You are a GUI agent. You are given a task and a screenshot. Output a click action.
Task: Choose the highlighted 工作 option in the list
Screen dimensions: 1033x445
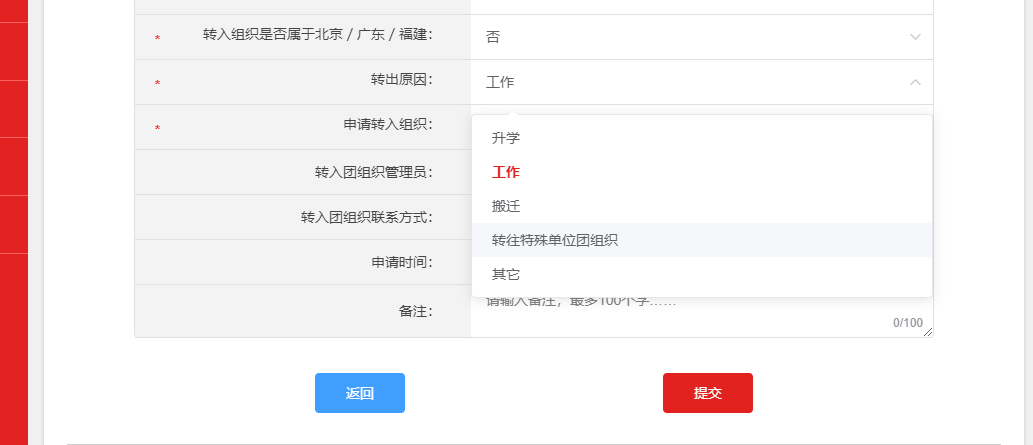coord(506,172)
